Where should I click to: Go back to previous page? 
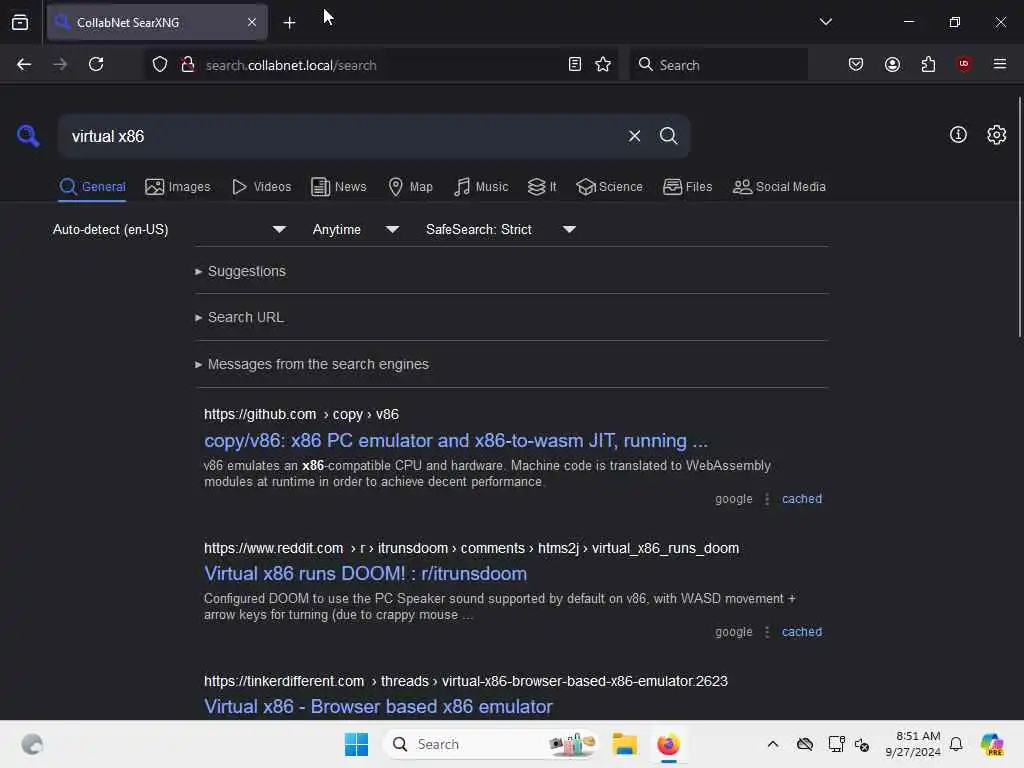pyautogui.click(x=24, y=64)
